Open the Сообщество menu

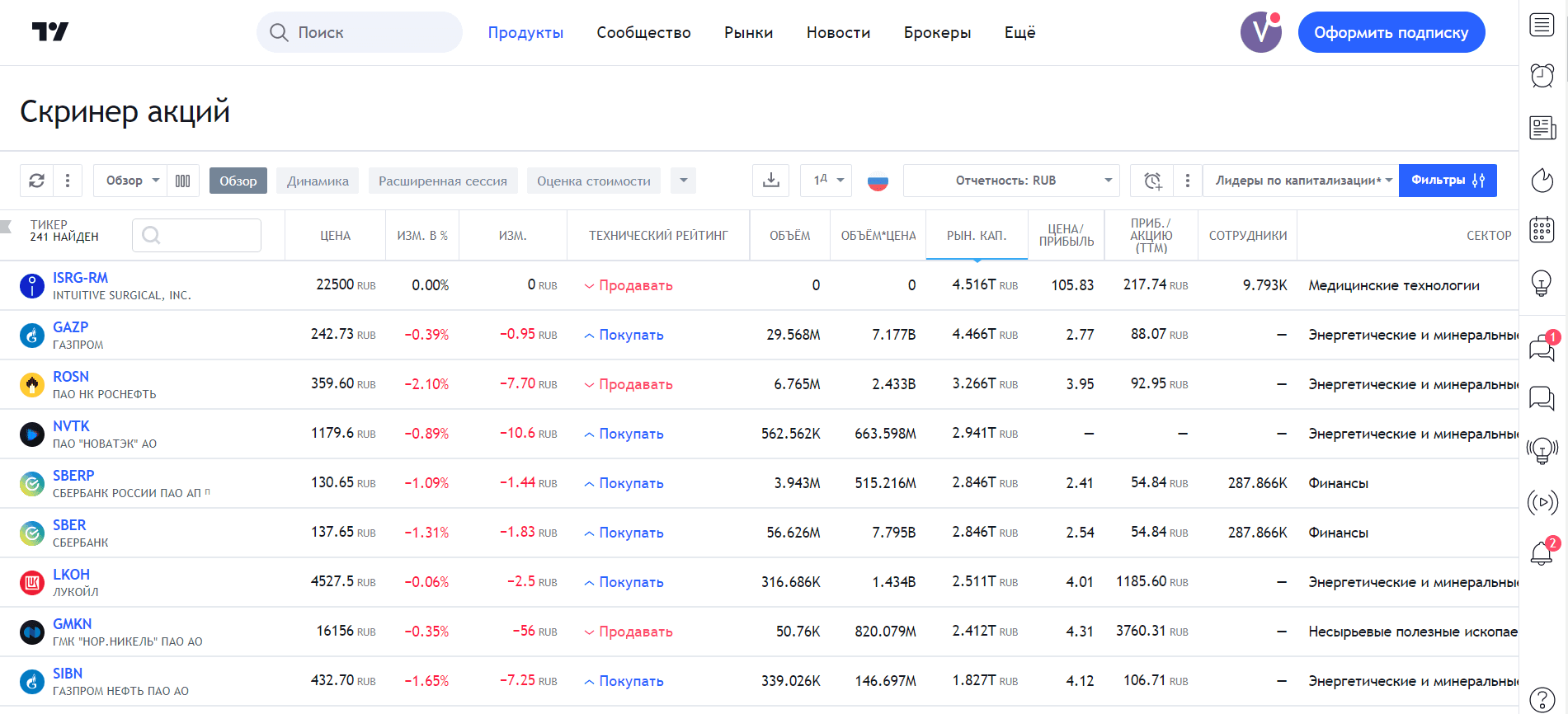[644, 32]
